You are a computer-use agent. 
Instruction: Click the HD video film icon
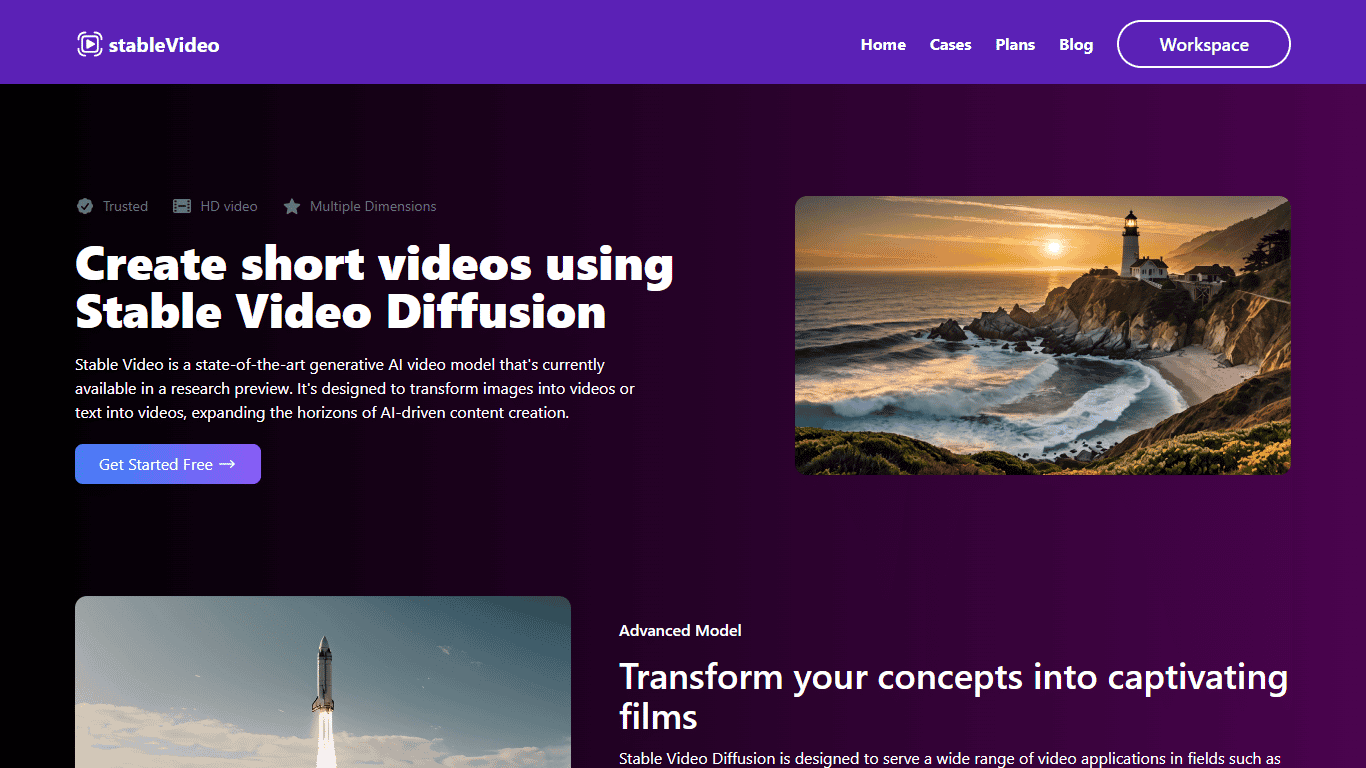[x=182, y=206]
